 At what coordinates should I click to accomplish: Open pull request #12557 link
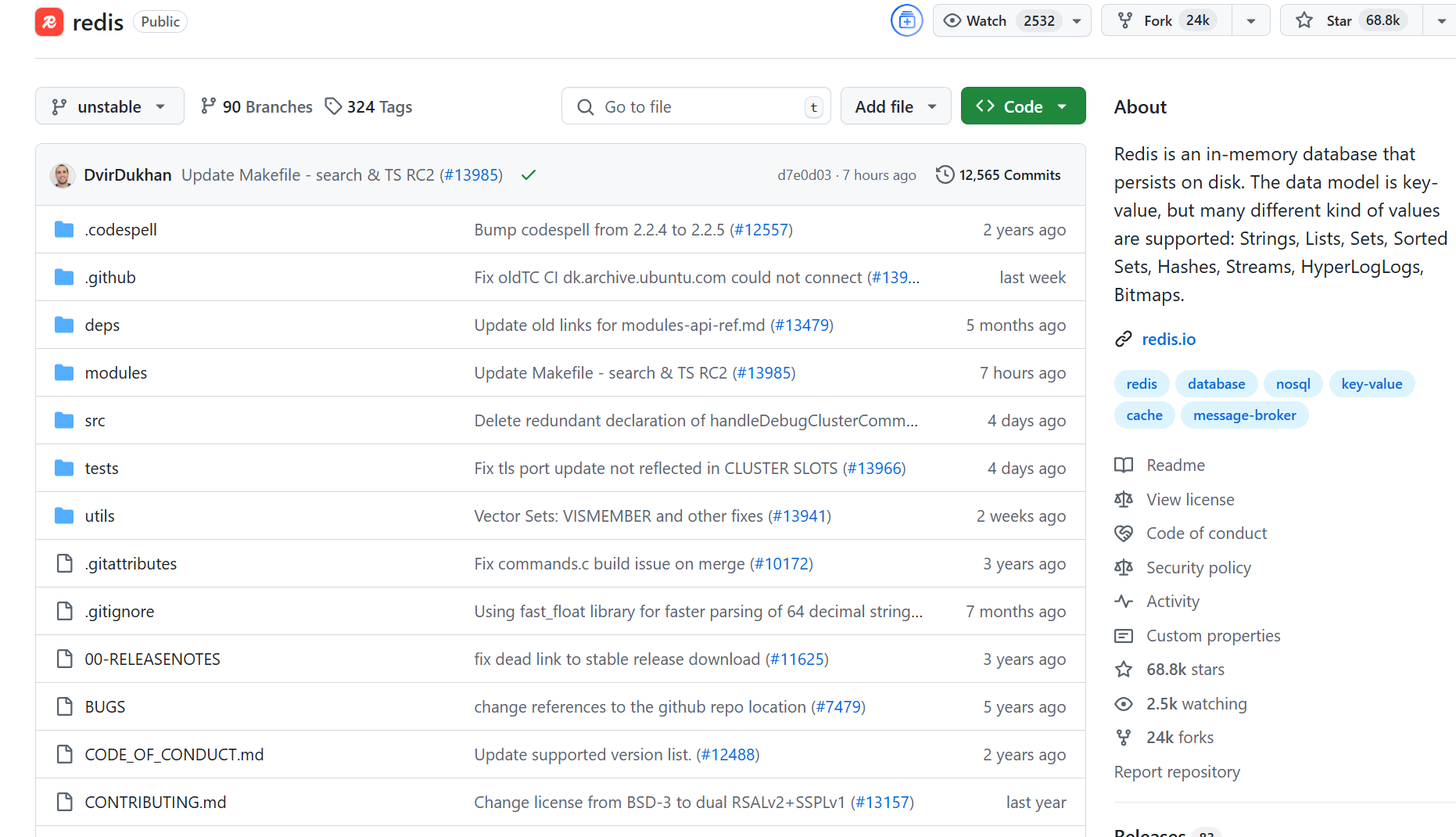coord(761,230)
